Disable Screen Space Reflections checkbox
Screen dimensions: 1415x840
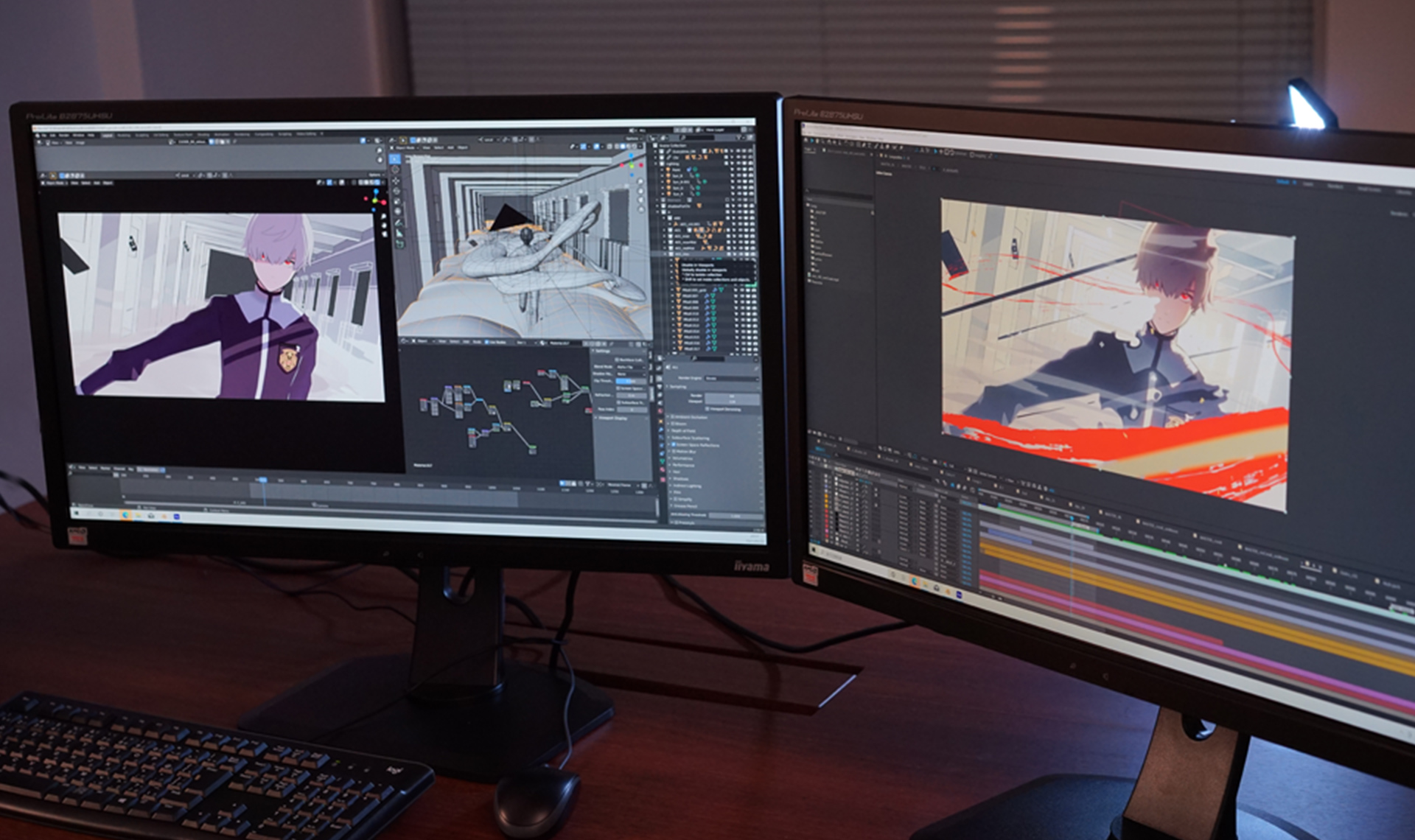(x=672, y=445)
